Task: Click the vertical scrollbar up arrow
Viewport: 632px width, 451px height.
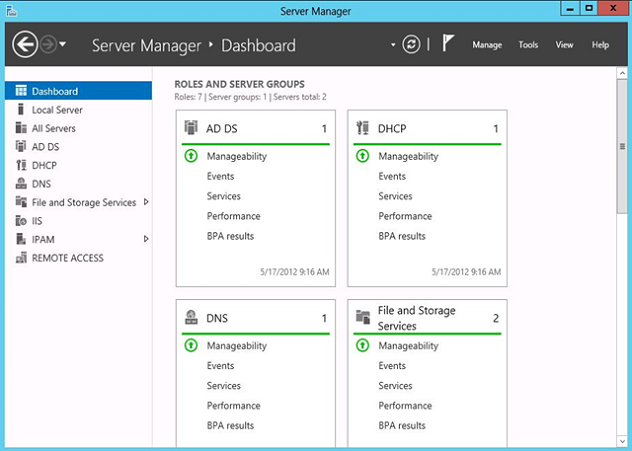Action: pos(622,73)
